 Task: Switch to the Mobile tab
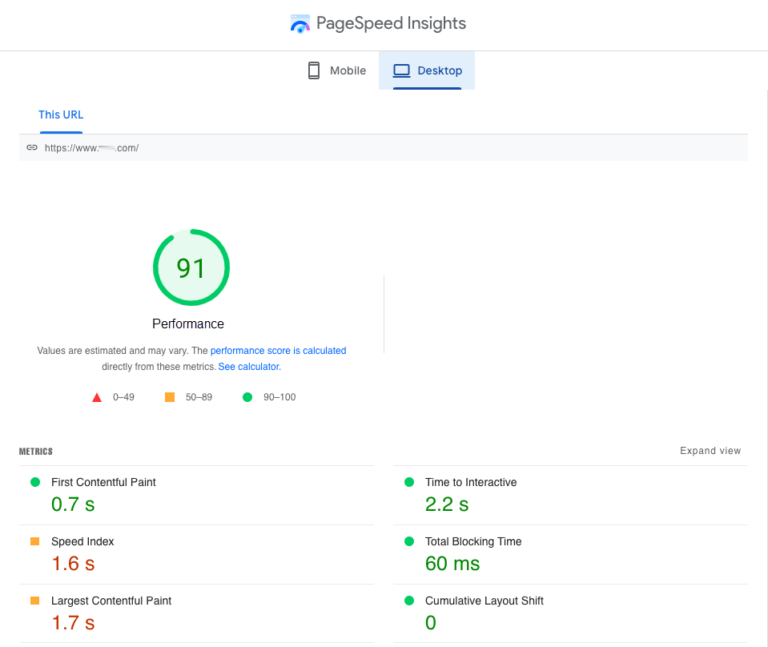click(x=337, y=71)
